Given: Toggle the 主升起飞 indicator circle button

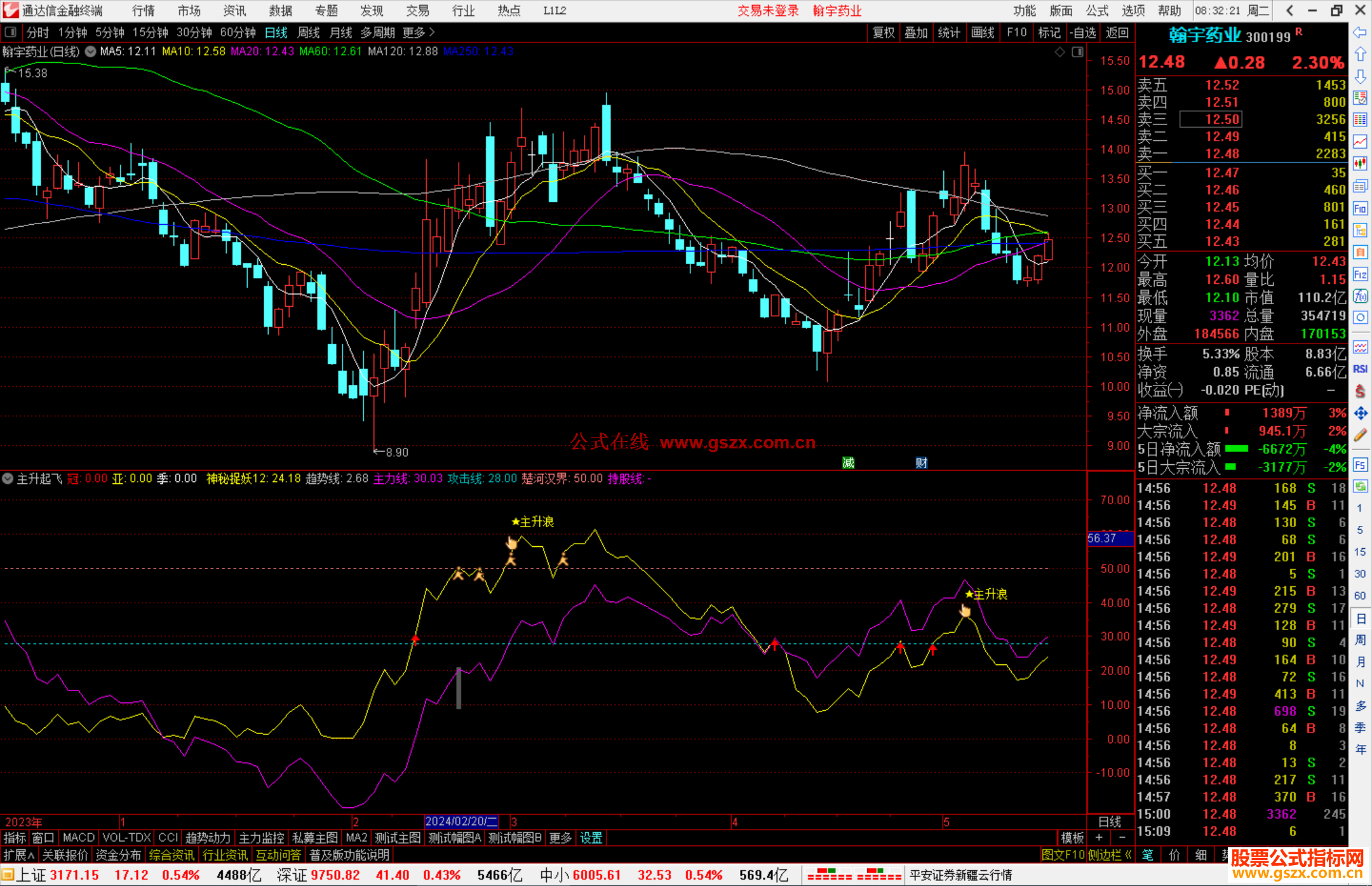Looking at the screenshot, I should [8, 478].
